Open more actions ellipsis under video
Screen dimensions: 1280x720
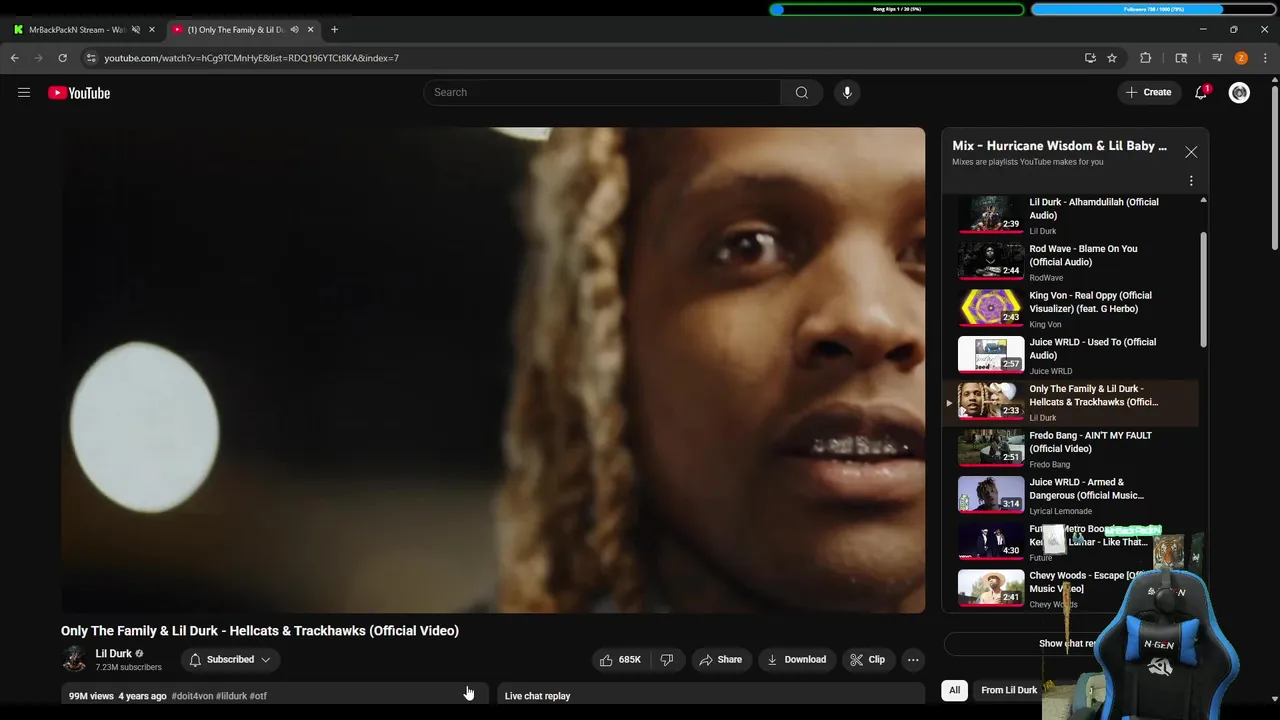pyautogui.click(x=912, y=659)
